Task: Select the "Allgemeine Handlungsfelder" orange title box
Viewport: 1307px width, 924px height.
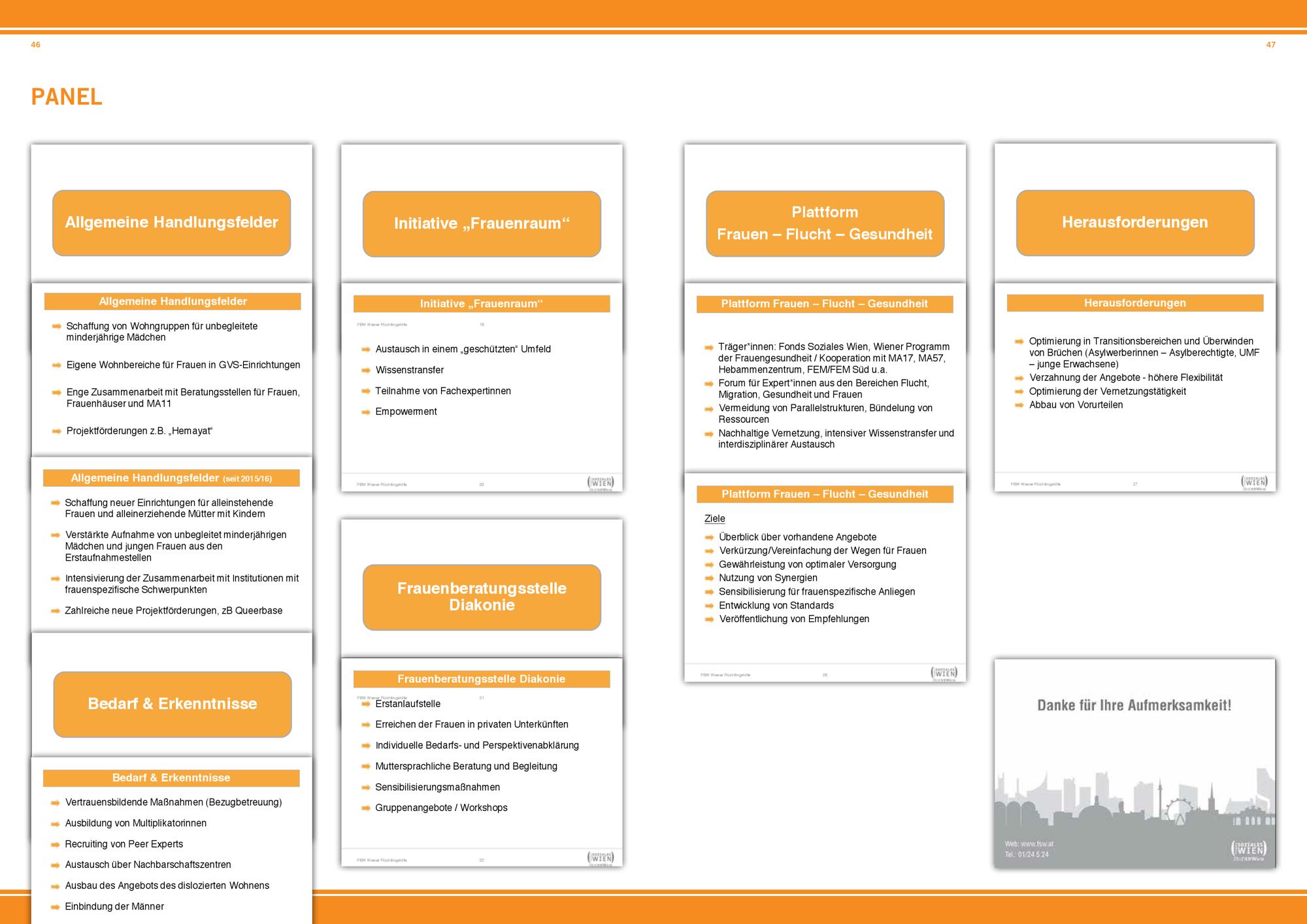Action: coord(171,223)
